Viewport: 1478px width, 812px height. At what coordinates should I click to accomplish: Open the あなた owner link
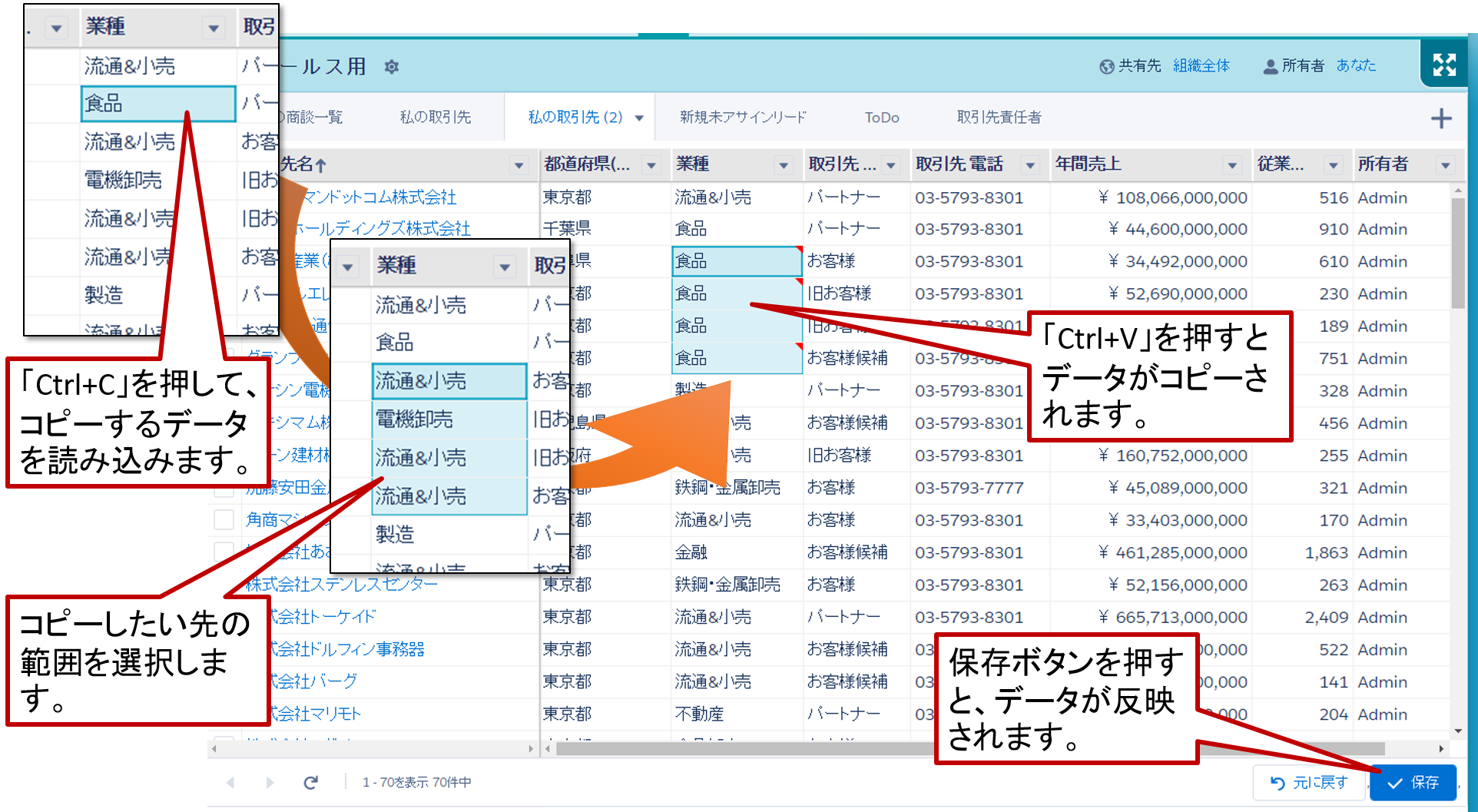click(x=1356, y=65)
